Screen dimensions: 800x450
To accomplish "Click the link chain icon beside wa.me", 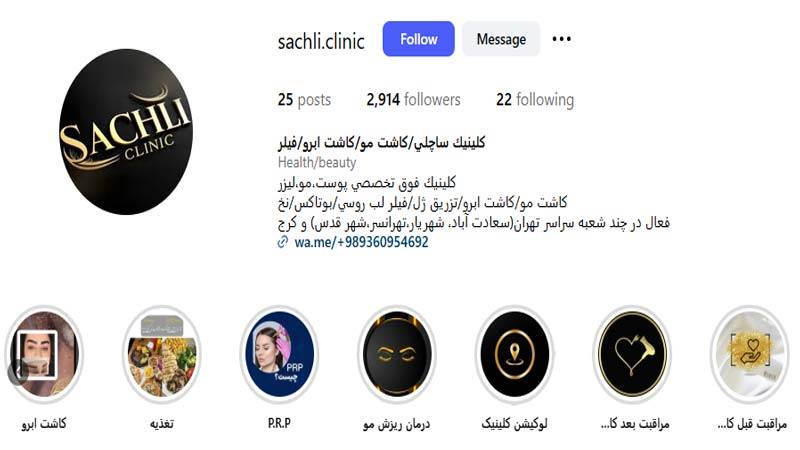I will pyautogui.click(x=283, y=242).
